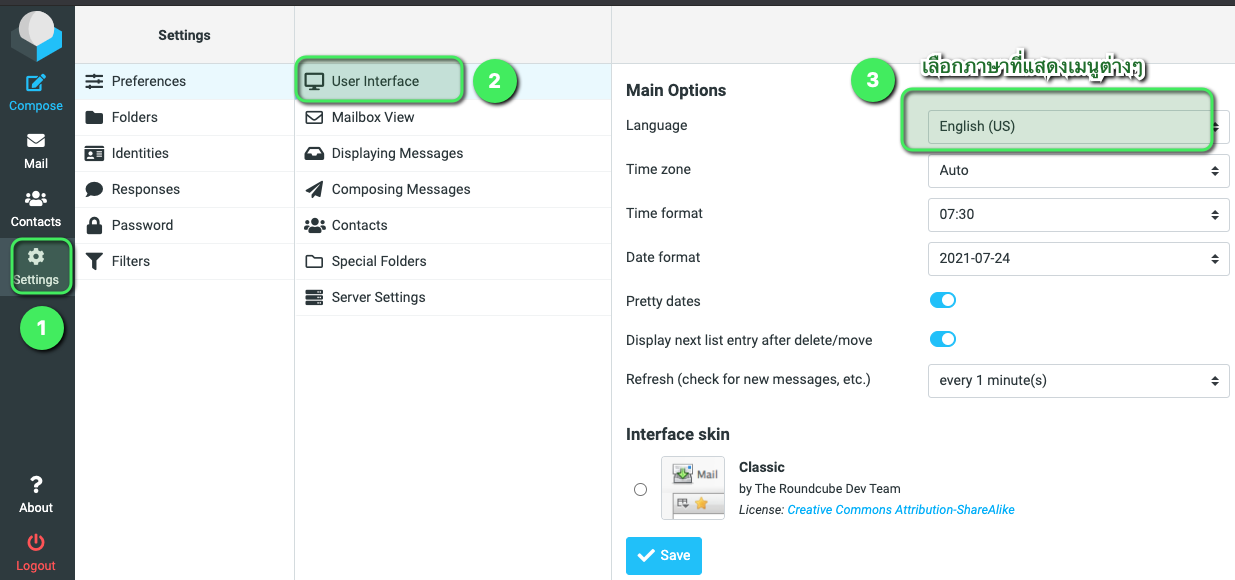Image resolution: width=1235 pixels, height=580 pixels.
Task: Open Mail from the envelope icon
Action: (36, 141)
